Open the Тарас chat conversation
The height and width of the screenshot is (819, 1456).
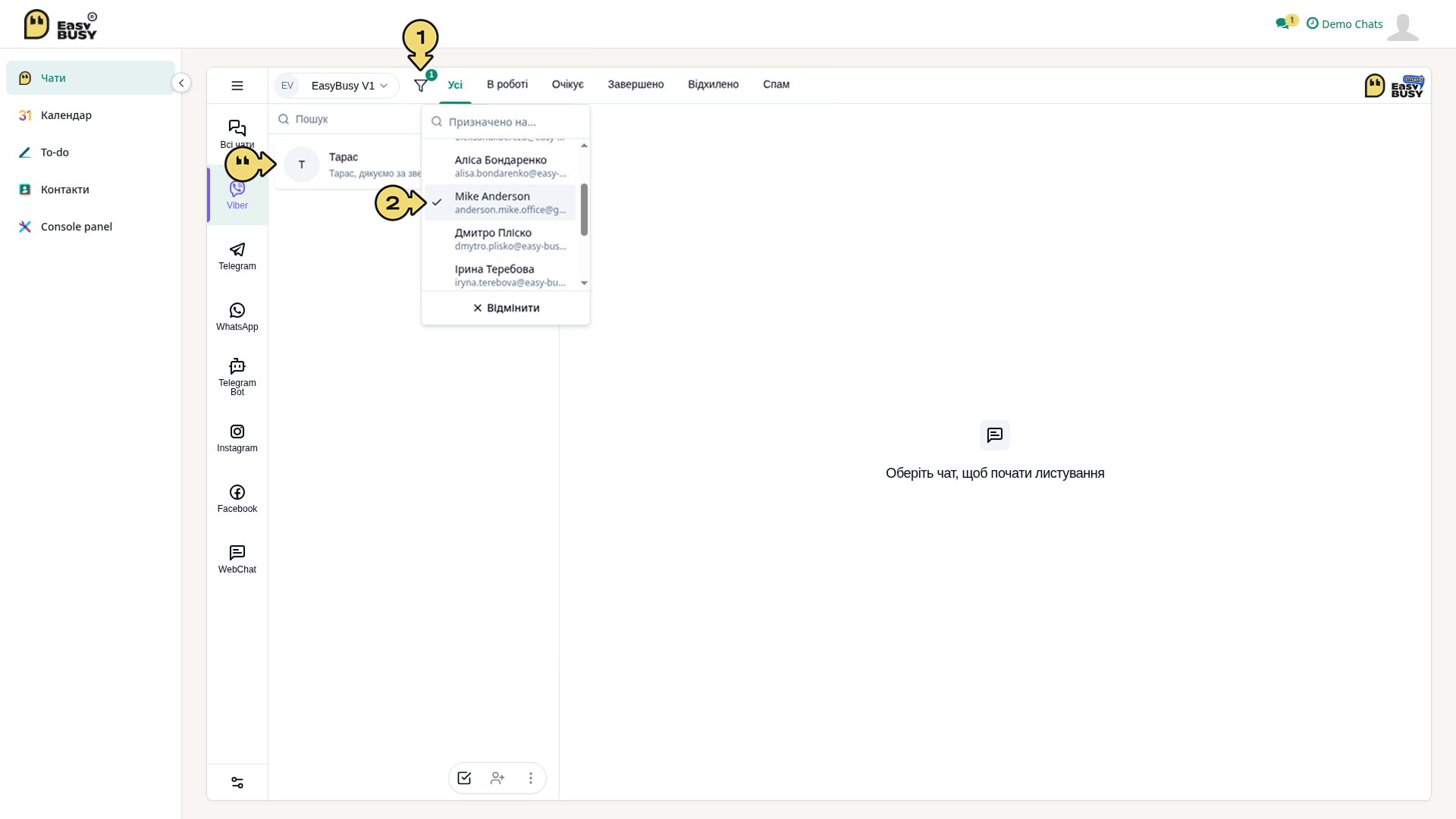(x=348, y=165)
